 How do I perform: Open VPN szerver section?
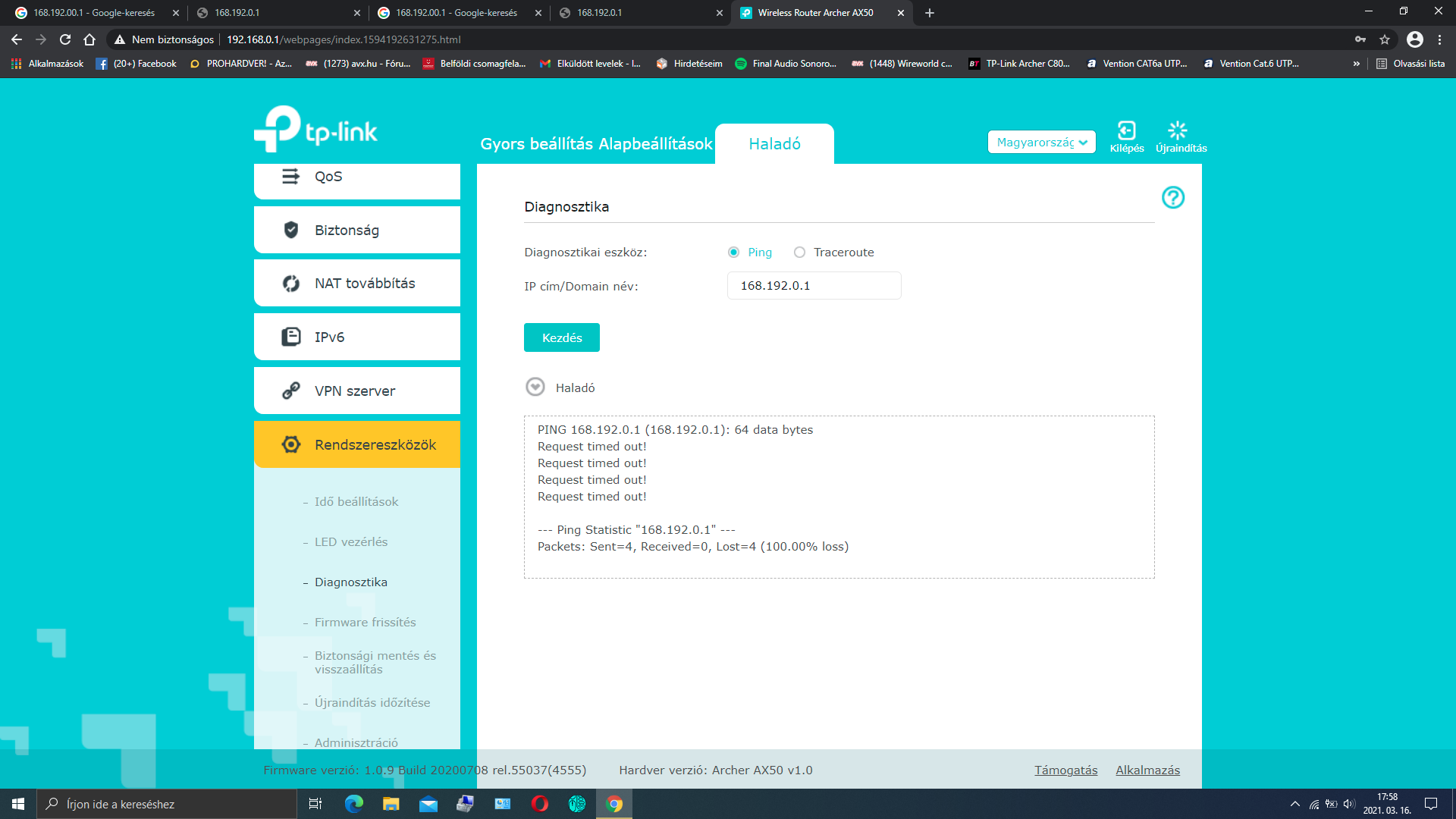357,391
